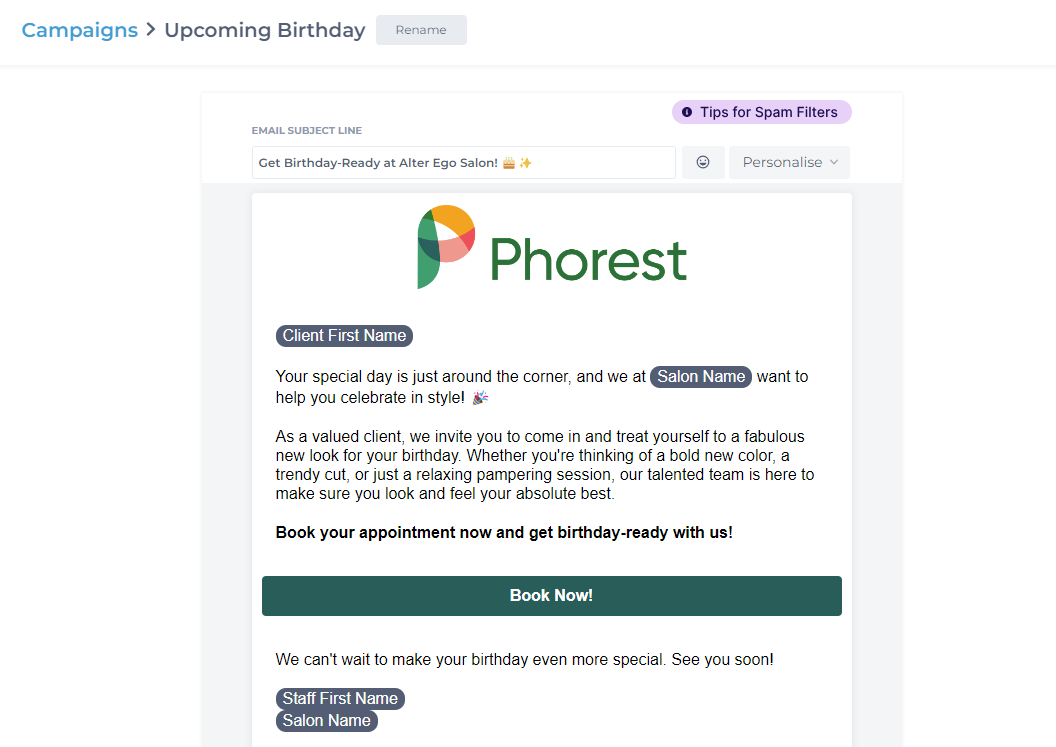Open the emoji picker smiley icon
The image size is (1056, 747).
[702, 162]
